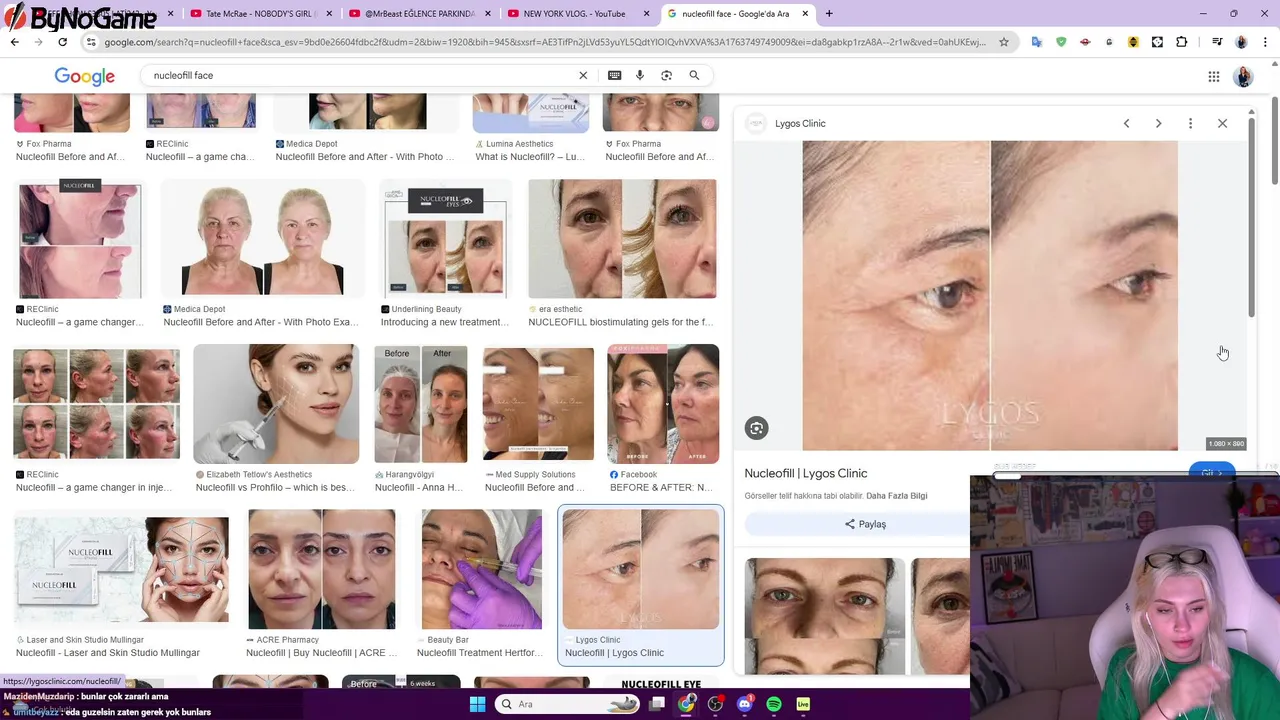Open Spotify from the taskbar
1280x720 pixels.
click(774, 704)
